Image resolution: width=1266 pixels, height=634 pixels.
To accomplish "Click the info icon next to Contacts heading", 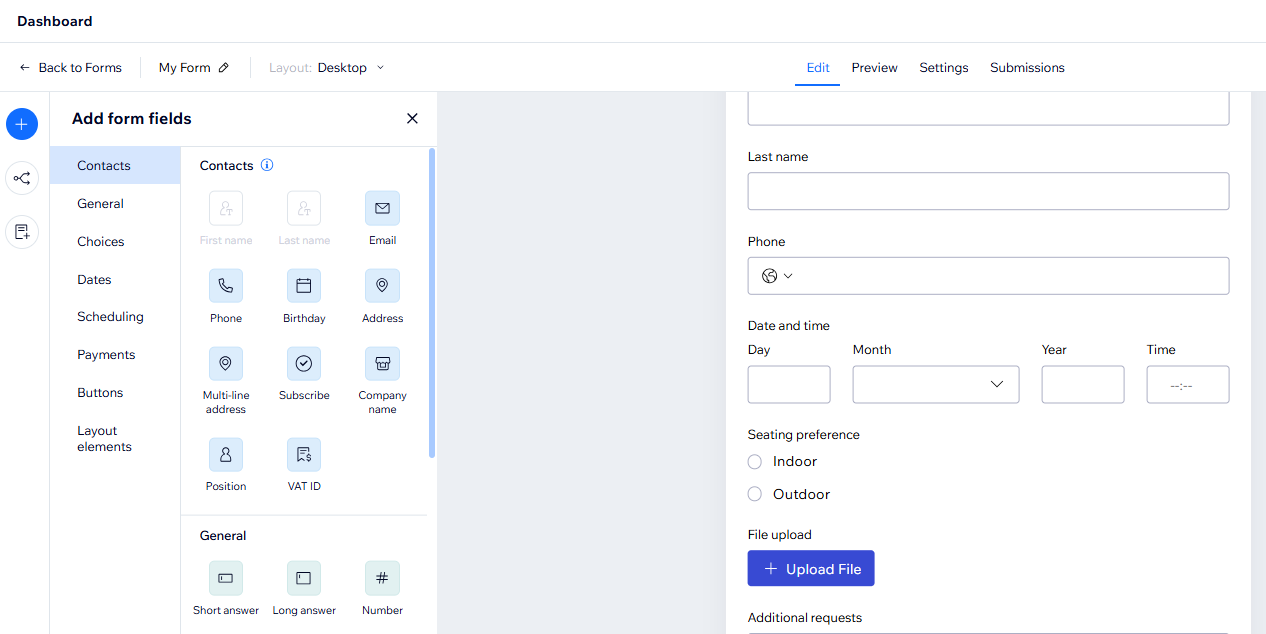I will point(267,165).
